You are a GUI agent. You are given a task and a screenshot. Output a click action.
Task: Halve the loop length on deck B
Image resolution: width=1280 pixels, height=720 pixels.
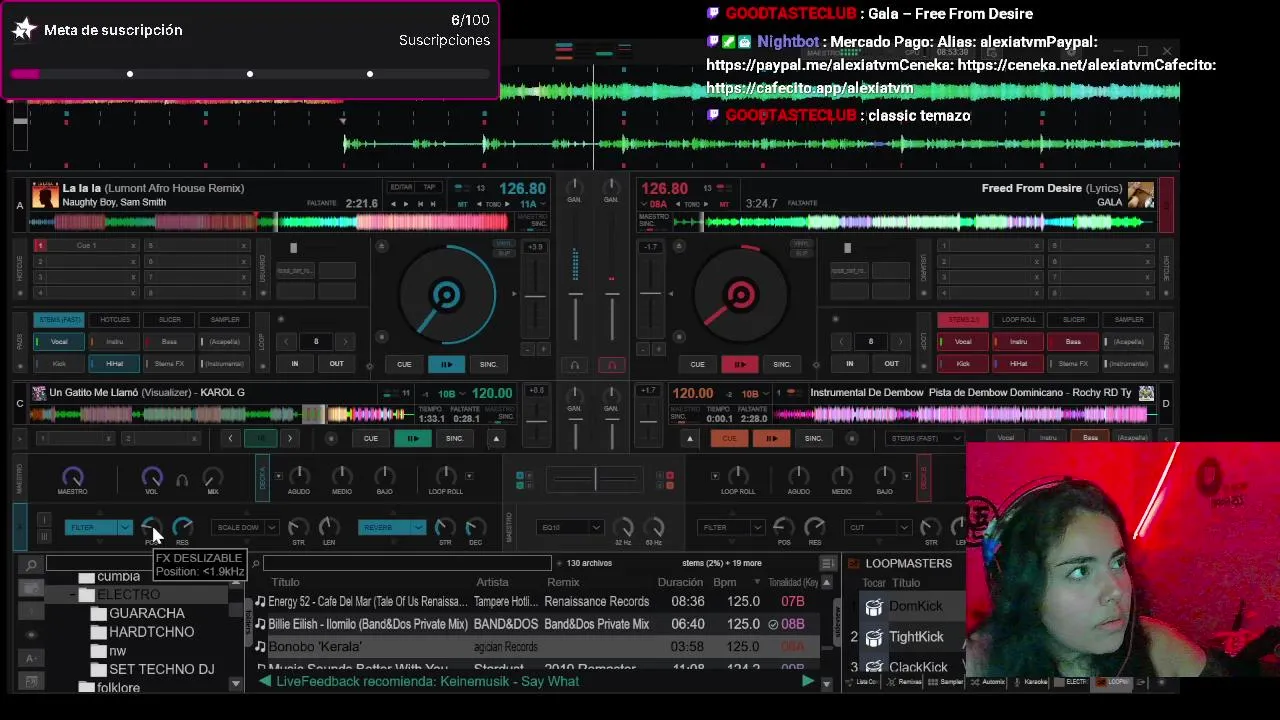841,342
